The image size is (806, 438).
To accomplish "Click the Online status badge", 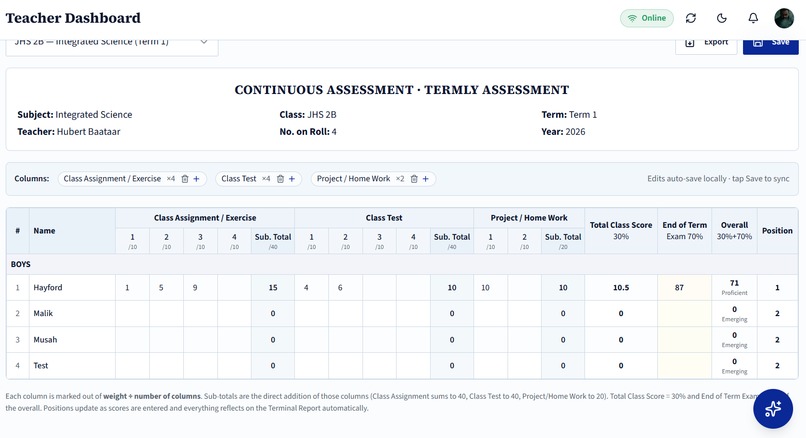I will (x=647, y=18).
